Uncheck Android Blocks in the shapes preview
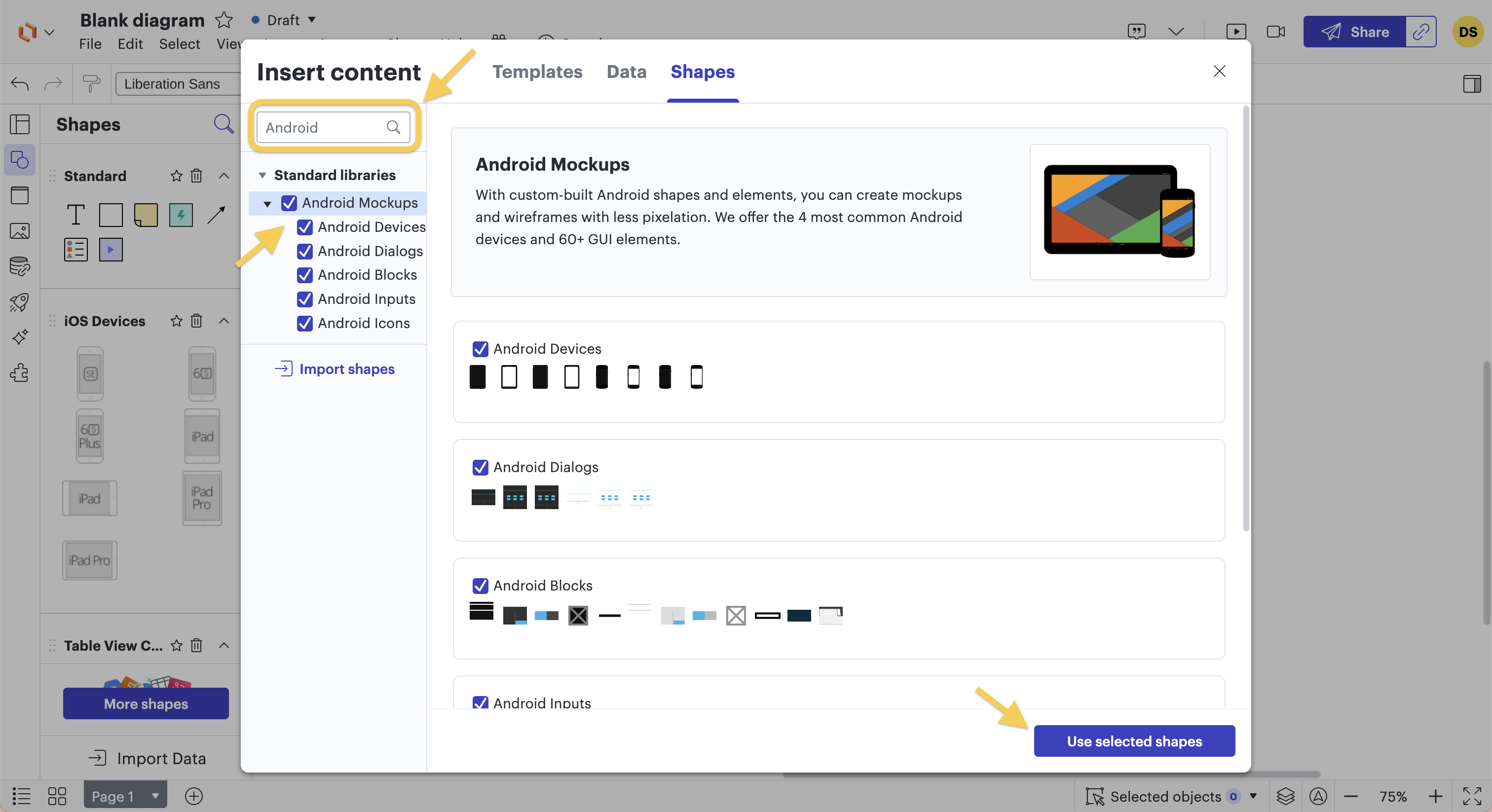The image size is (1492, 812). point(480,586)
